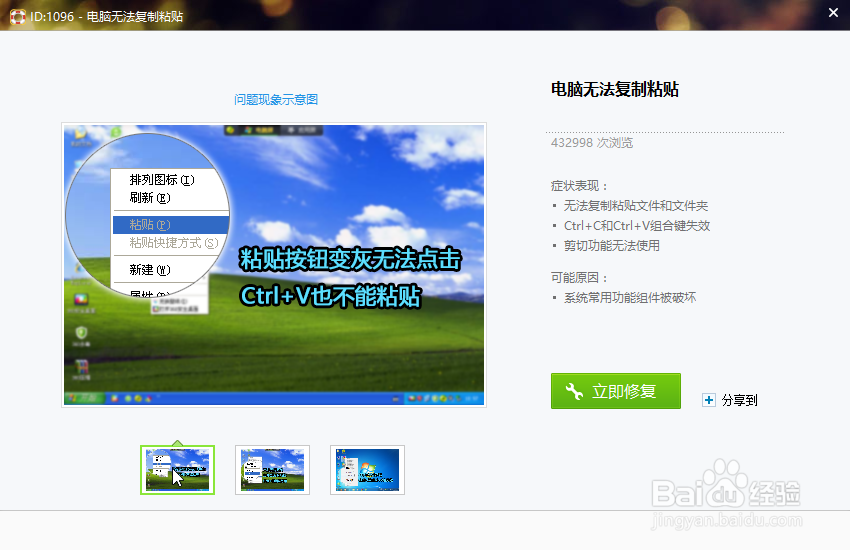Viewport: 850px width, 550px height.
Task: Click the plus icon beside 分享到
Action: click(x=709, y=400)
